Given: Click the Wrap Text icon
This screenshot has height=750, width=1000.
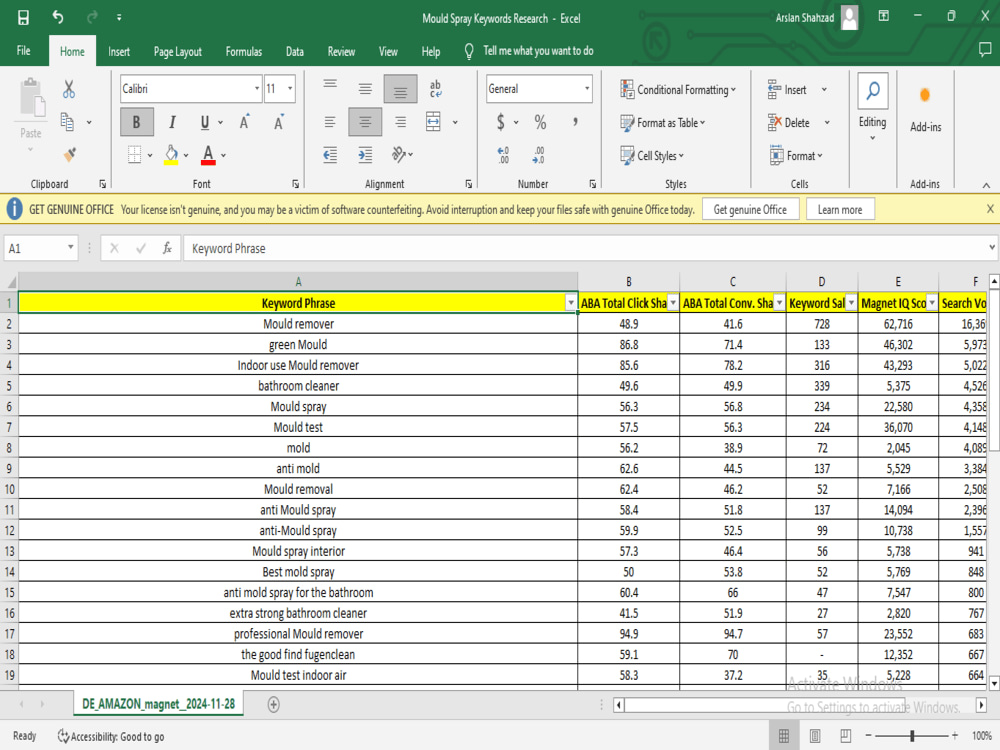Looking at the screenshot, I should (x=436, y=89).
